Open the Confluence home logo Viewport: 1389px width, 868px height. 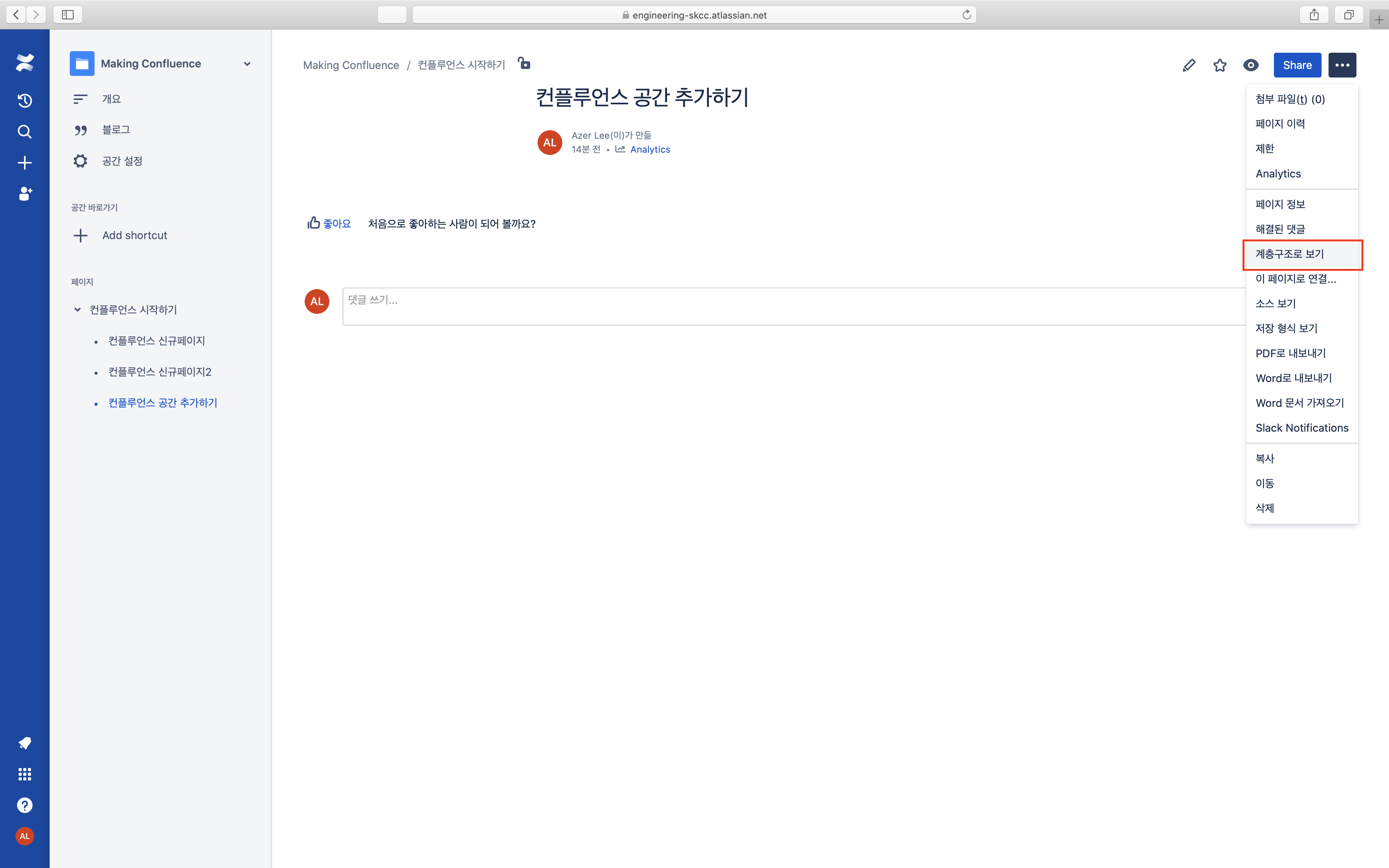[25, 62]
